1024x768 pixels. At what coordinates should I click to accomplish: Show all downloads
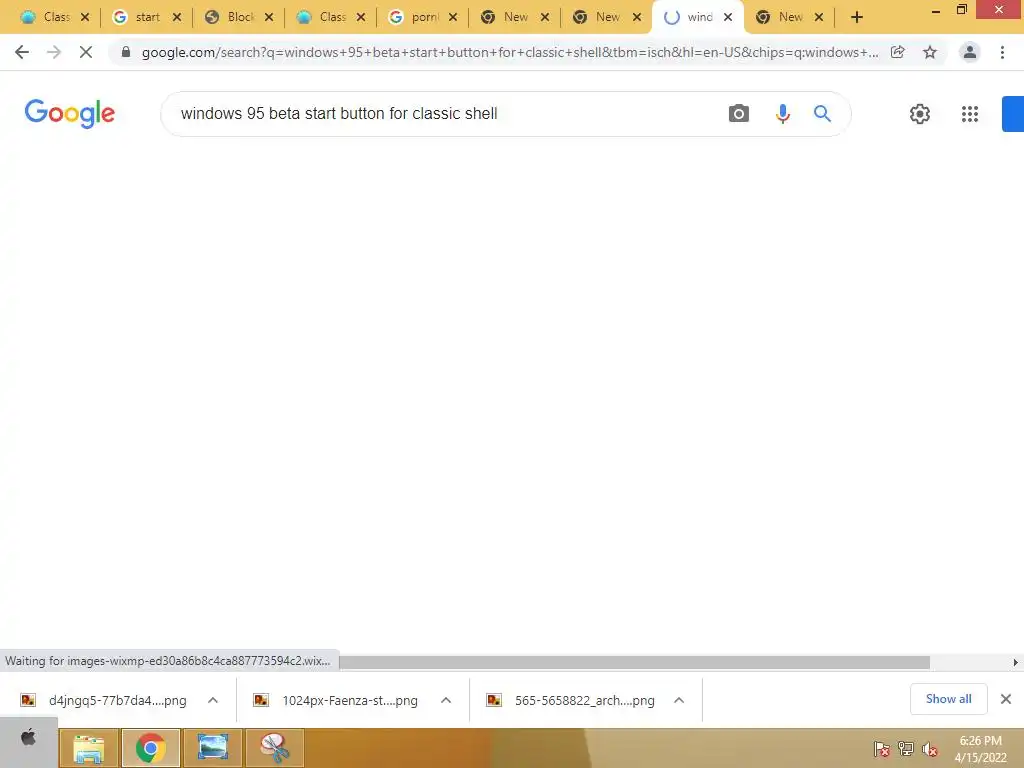click(x=948, y=699)
